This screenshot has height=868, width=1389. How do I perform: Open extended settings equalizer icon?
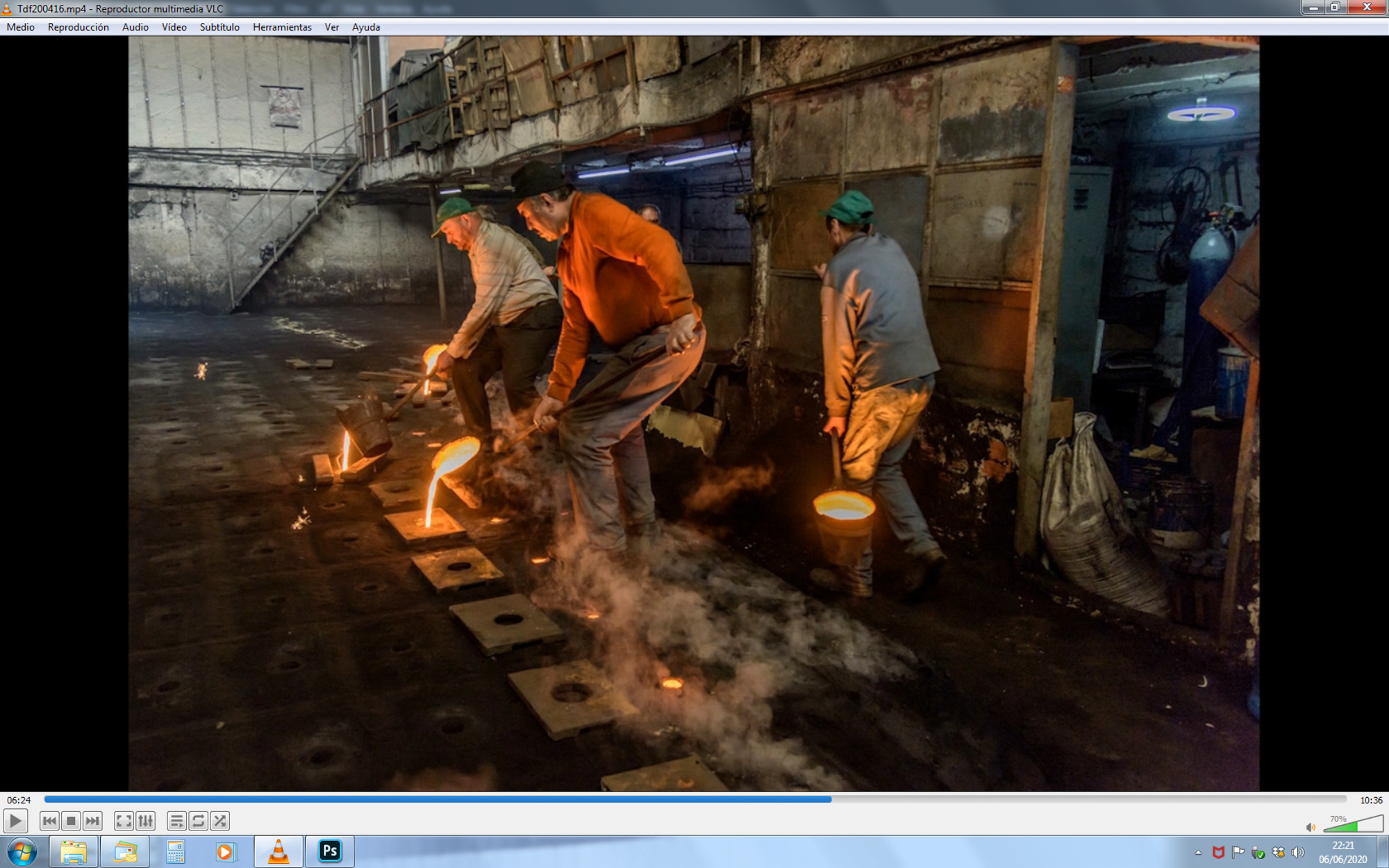145,821
